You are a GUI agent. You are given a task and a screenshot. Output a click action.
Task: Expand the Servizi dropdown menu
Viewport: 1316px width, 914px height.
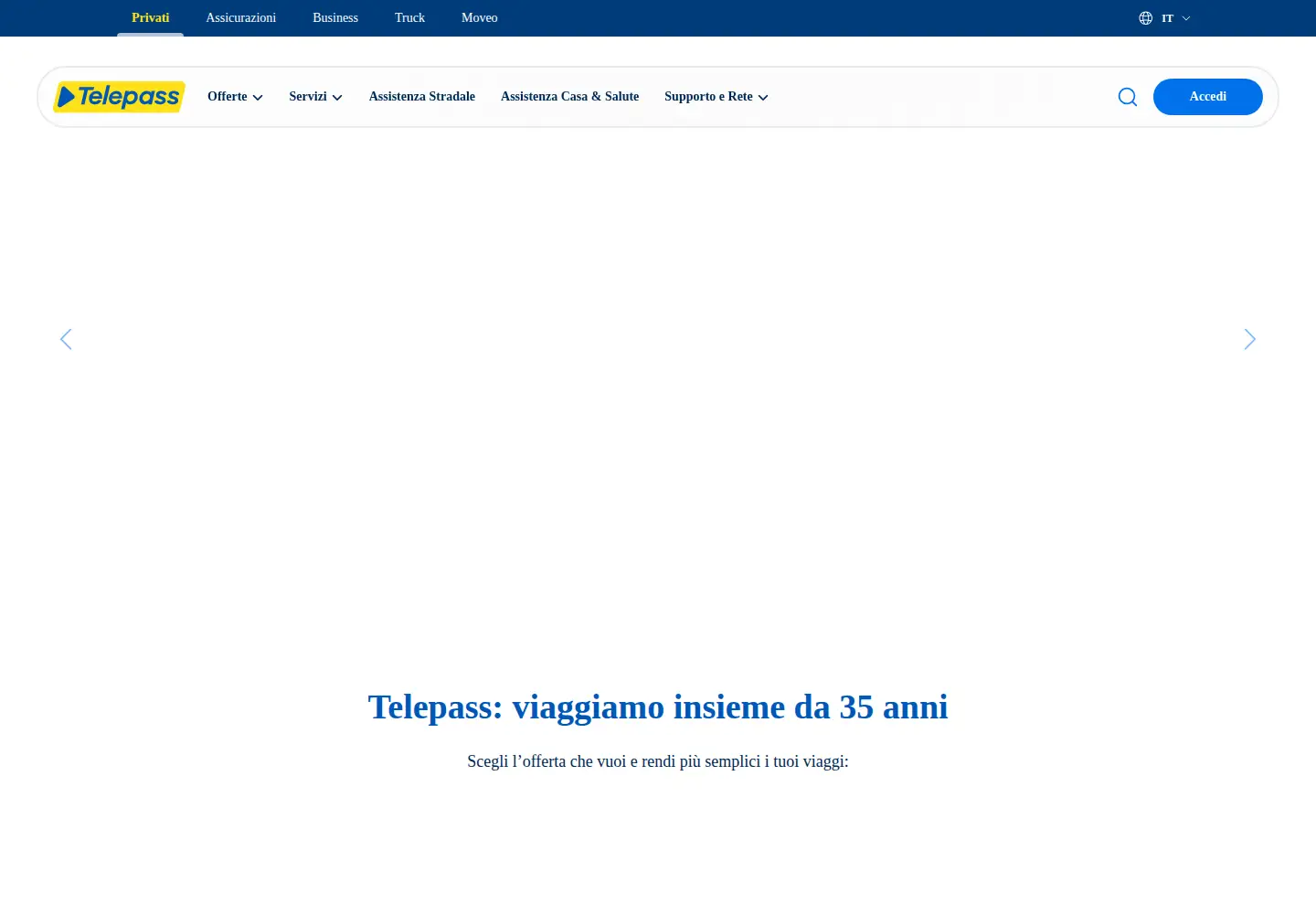tap(315, 97)
